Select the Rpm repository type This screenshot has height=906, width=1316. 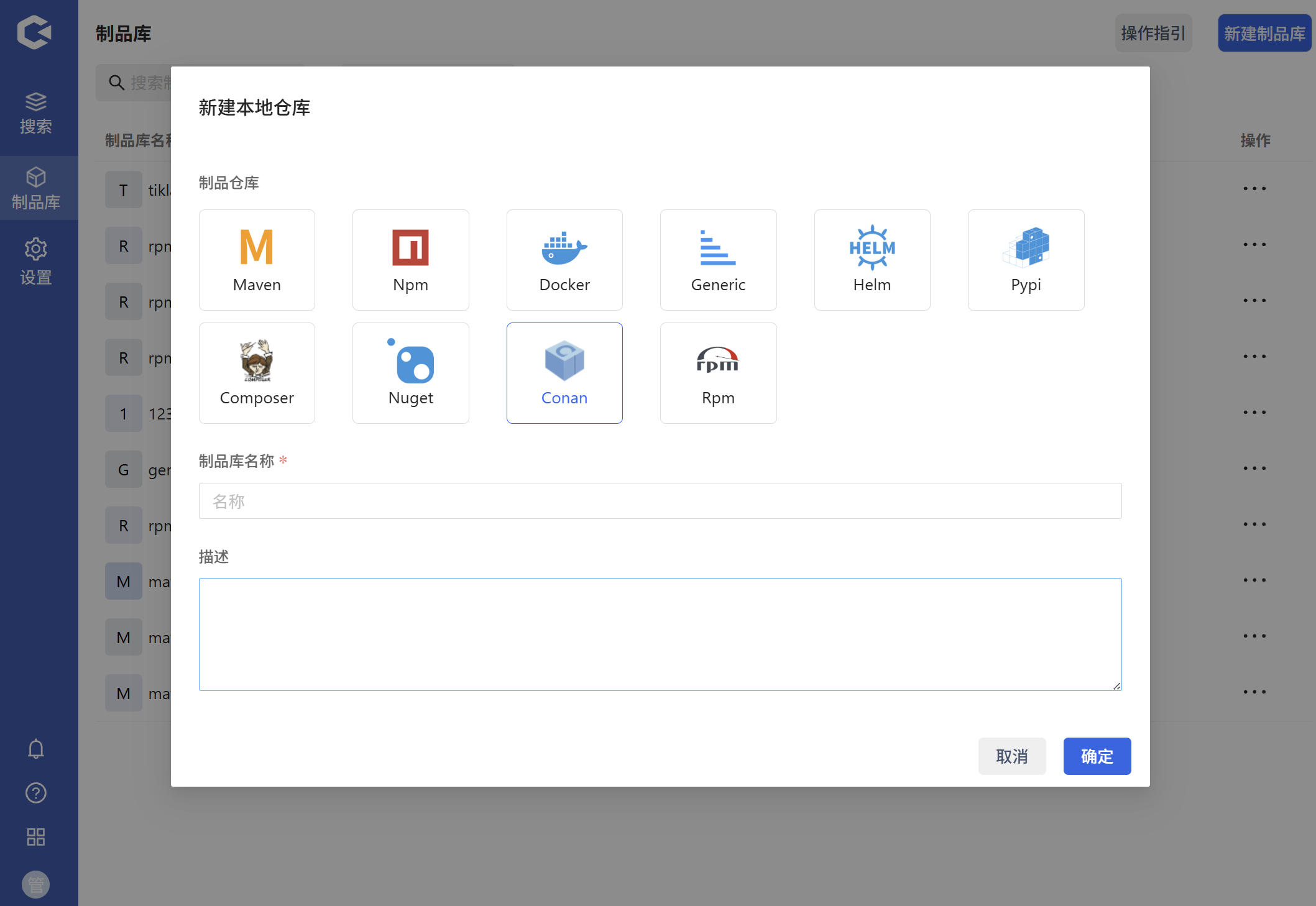[x=718, y=373]
